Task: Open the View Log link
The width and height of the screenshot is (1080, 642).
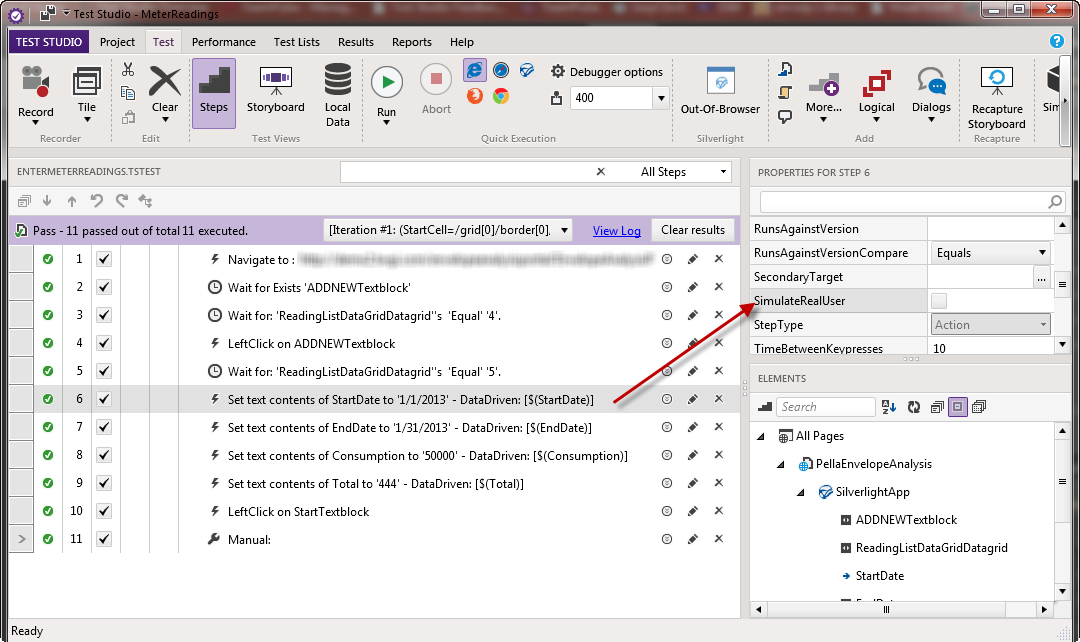Action: click(616, 231)
